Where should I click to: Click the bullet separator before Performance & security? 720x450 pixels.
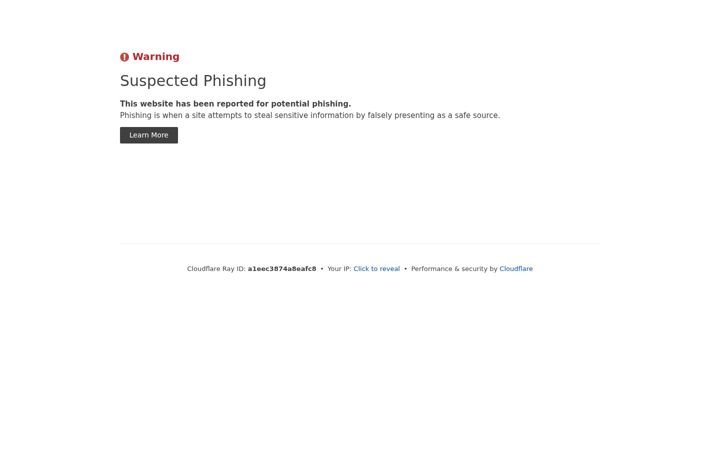point(405,269)
